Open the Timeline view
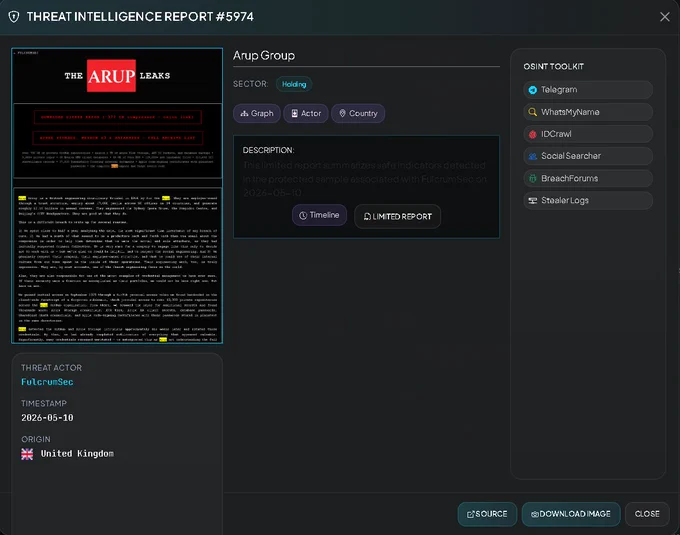Image resolution: width=680 pixels, height=535 pixels. click(x=319, y=215)
